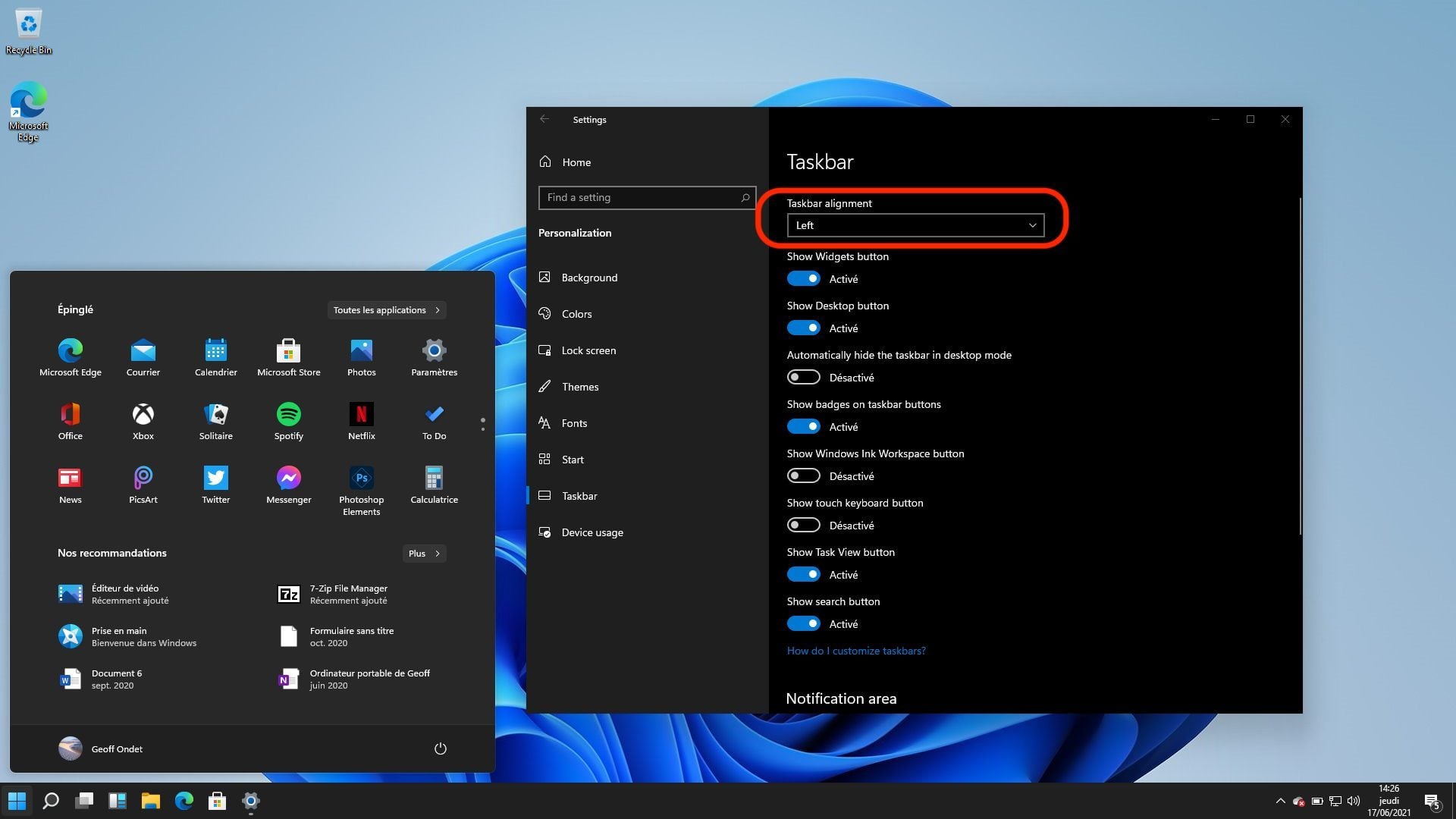The height and width of the screenshot is (819, 1456).
Task: Open File Explorer from taskbar
Action: 150,801
